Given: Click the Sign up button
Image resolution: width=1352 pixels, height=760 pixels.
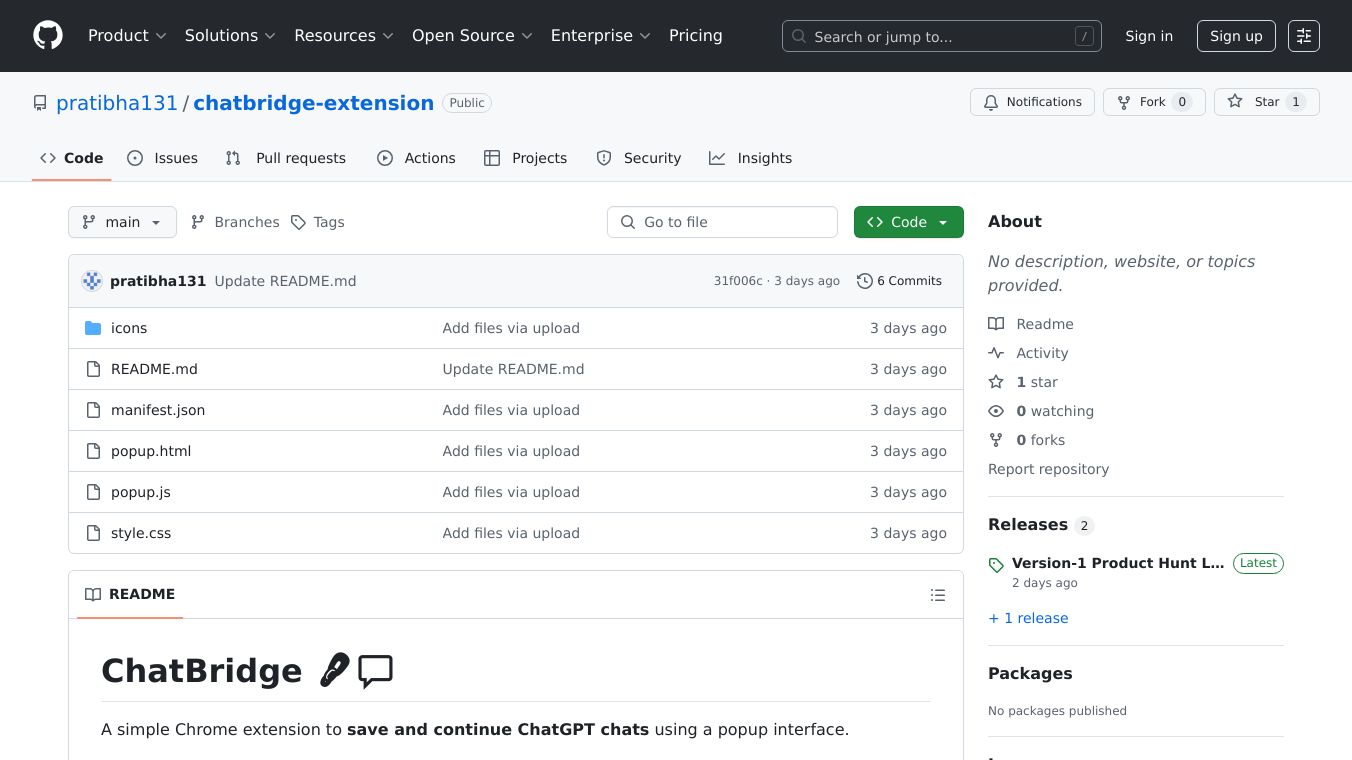Looking at the screenshot, I should coord(1235,36).
